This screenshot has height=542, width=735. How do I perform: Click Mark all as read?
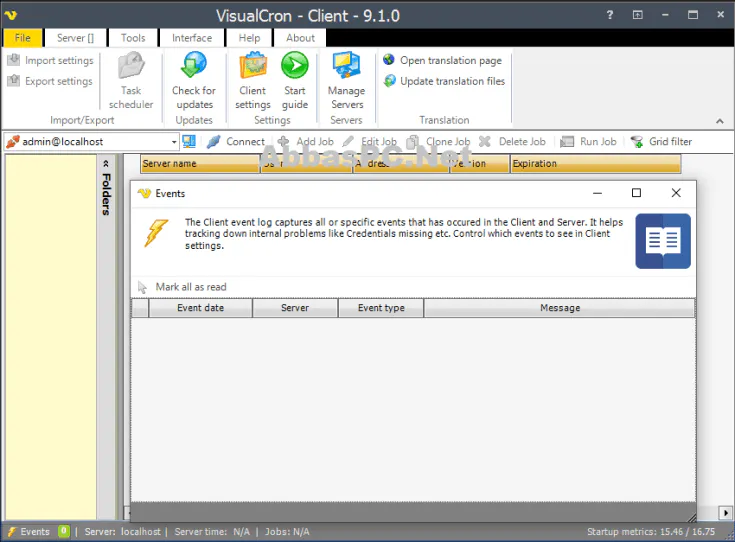(191, 287)
